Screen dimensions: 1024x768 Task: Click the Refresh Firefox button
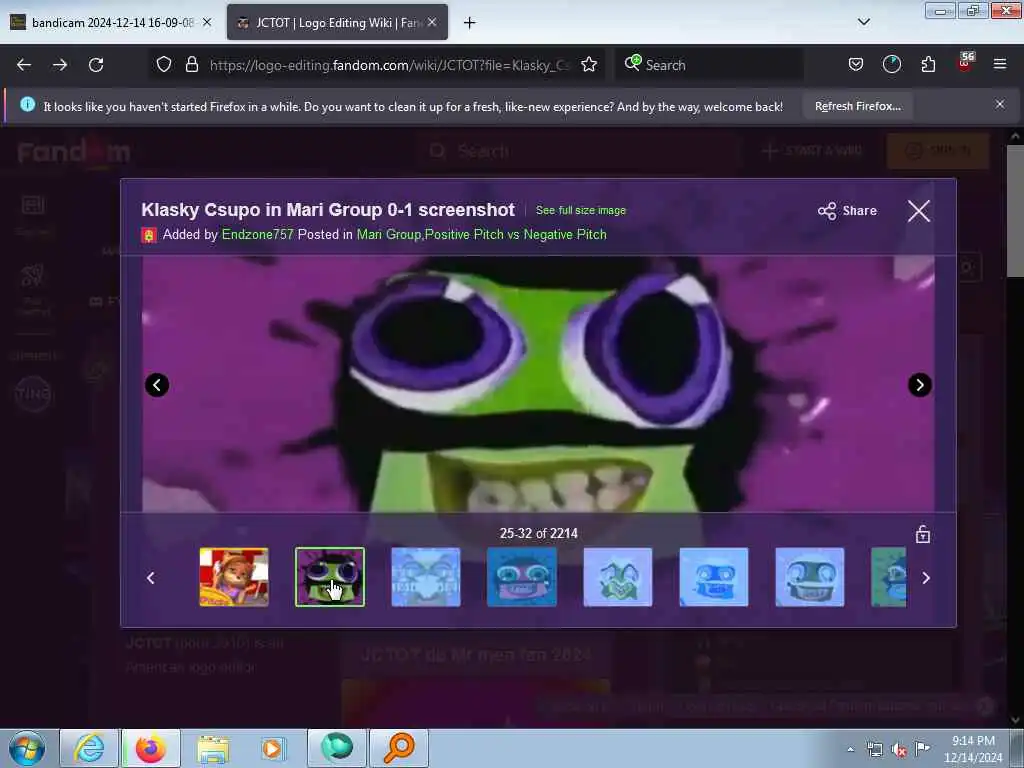[857, 106]
